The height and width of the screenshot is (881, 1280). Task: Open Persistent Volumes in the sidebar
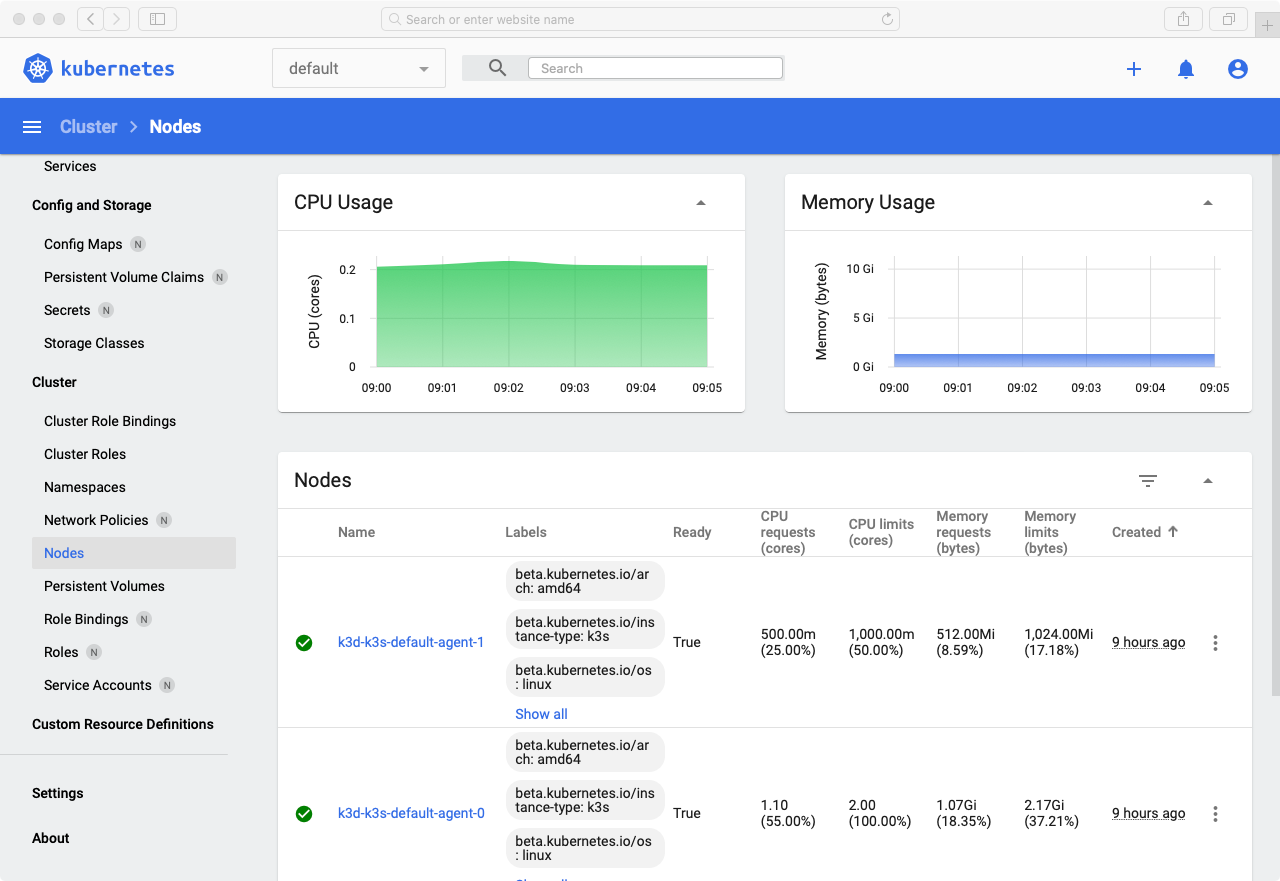tap(104, 586)
